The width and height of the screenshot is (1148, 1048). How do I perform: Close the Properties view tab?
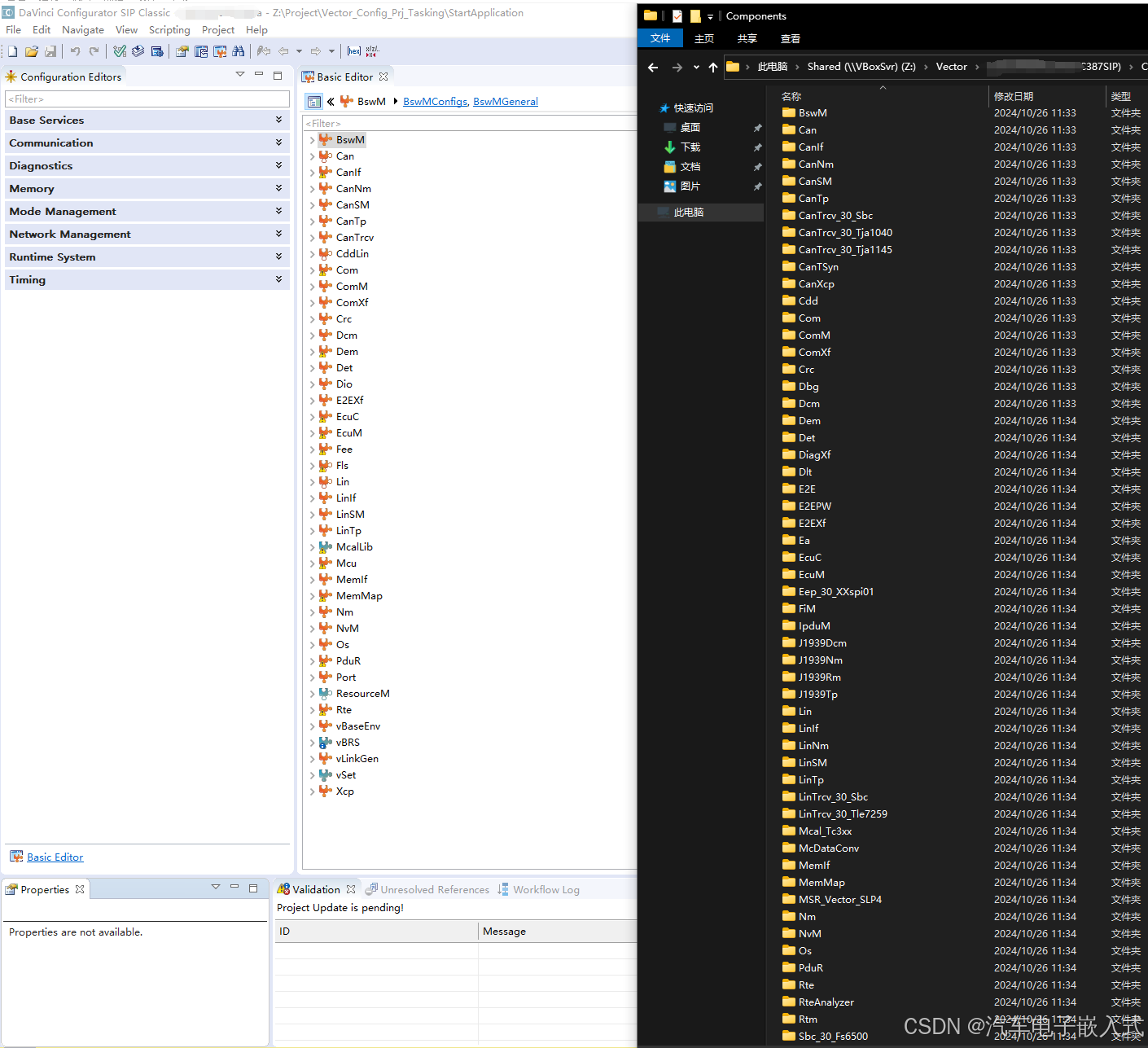(x=80, y=889)
